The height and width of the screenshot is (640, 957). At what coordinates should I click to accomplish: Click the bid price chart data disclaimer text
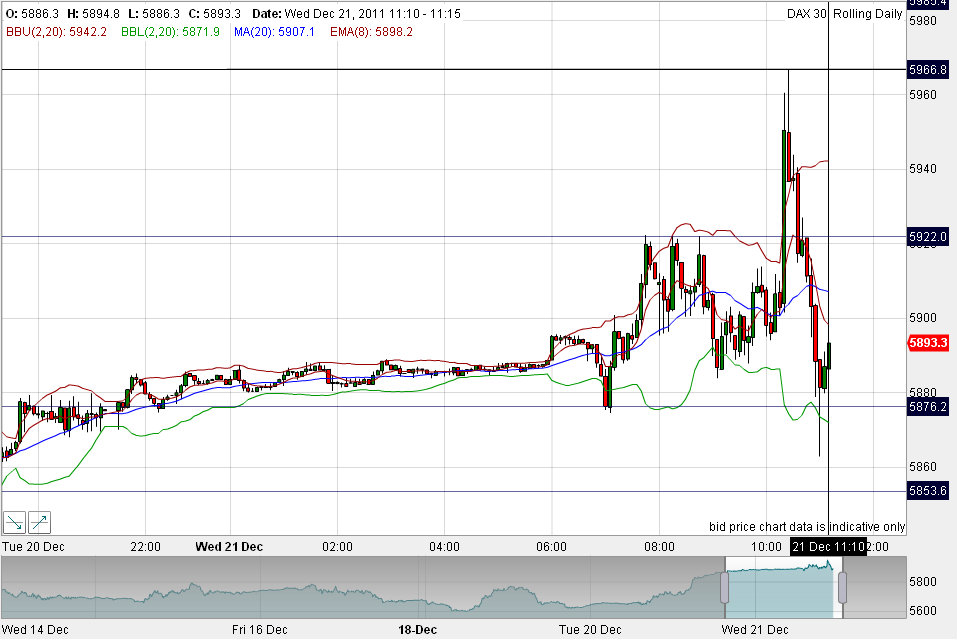[807, 527]
